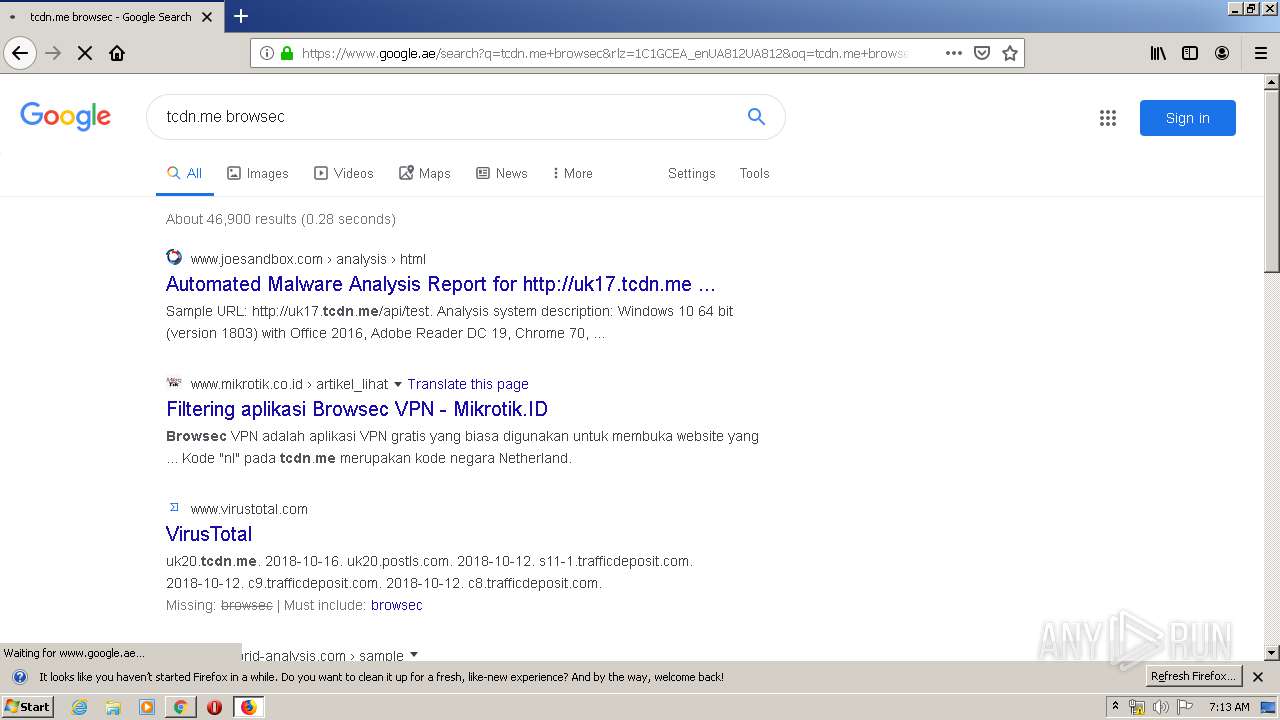
Task: Bookmark this page with the star icon
Action: [x=1010, y=53]
